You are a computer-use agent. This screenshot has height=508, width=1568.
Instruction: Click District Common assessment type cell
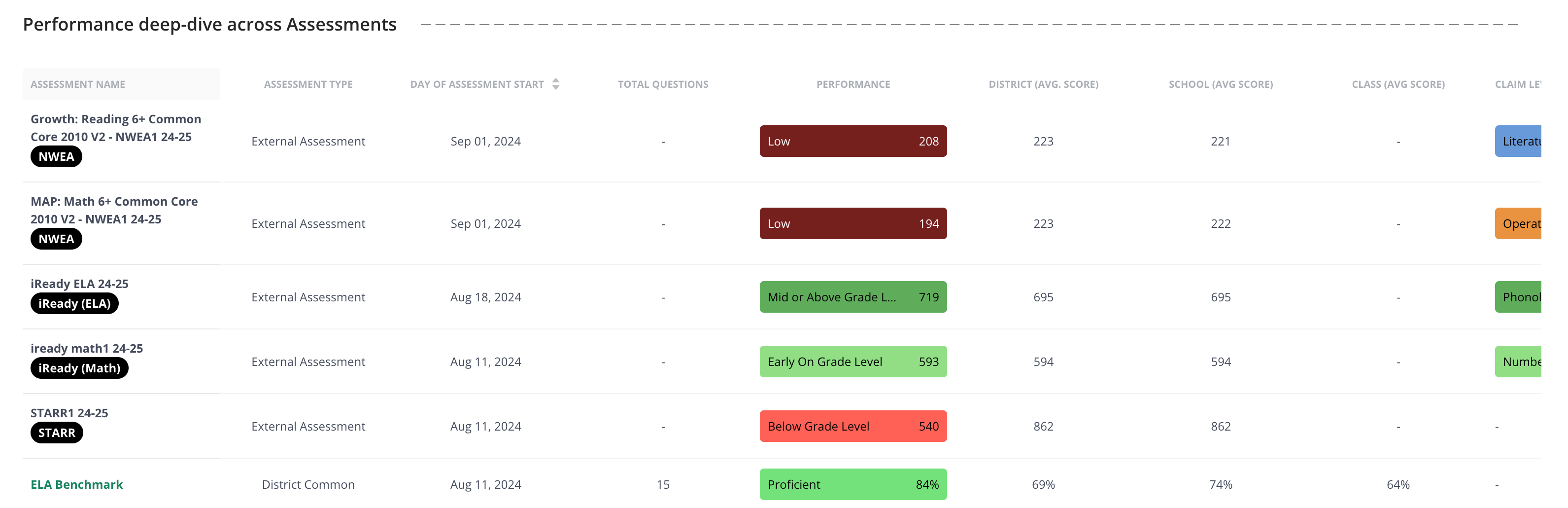pyautogui.click(x=308, y=484)
